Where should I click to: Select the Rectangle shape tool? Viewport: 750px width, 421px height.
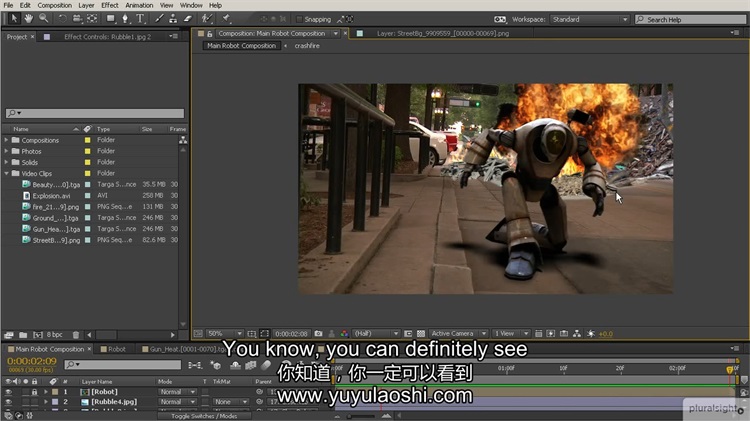(x=110, y=19)
